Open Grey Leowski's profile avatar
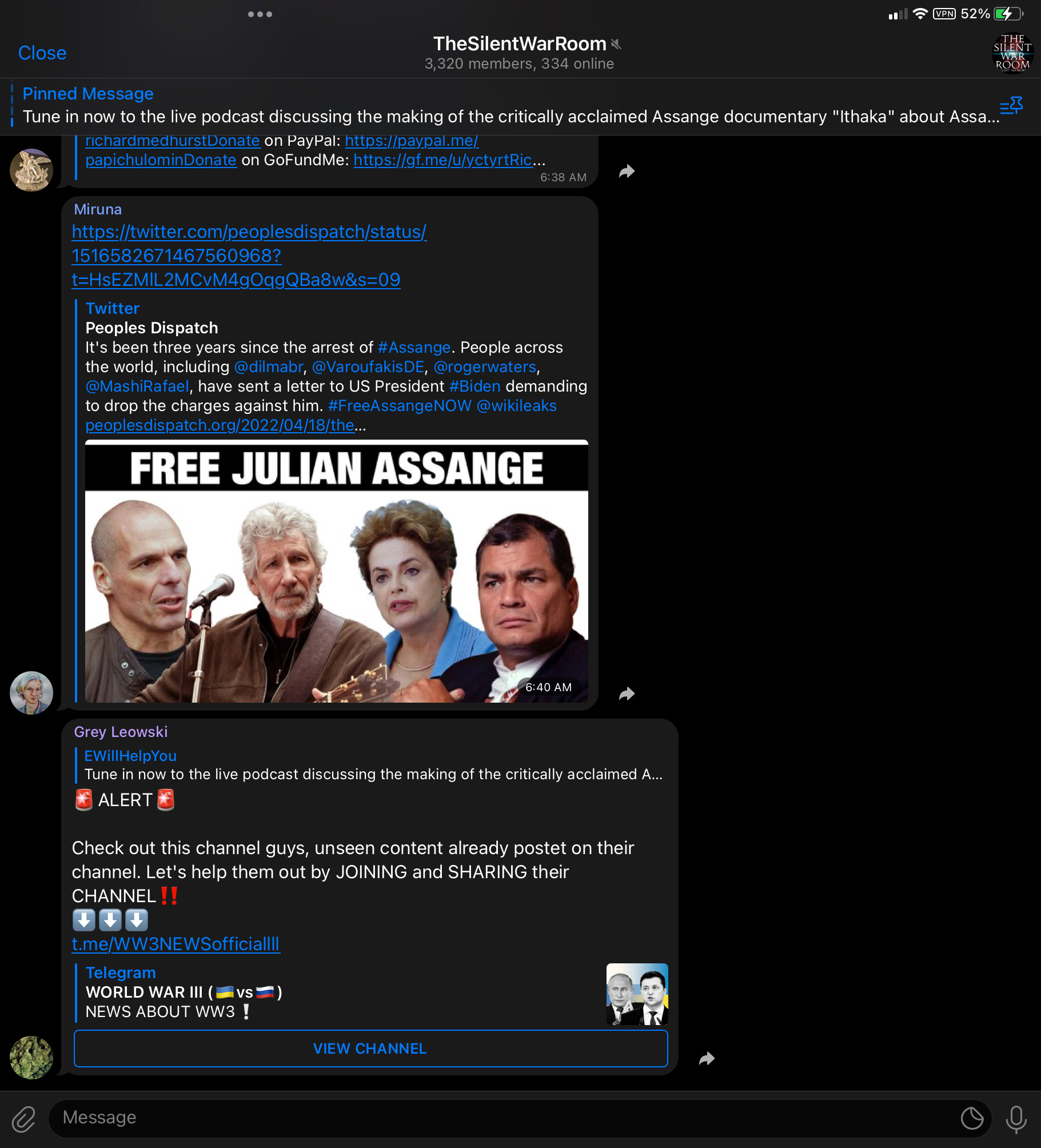The width and height of the screenshot is (1041, 1148). coord(31,1058)
